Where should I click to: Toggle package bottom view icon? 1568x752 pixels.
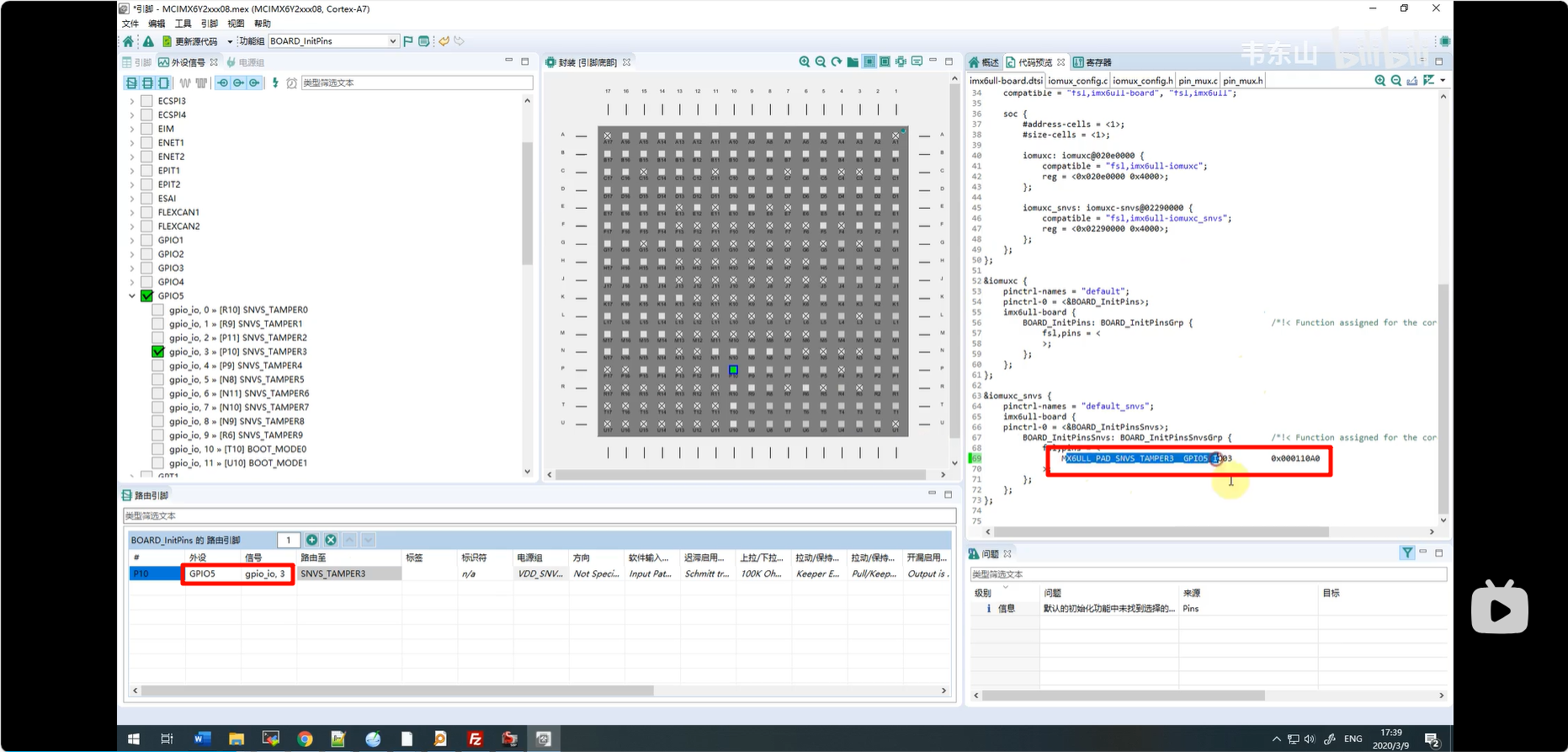pyautogui.click(x=869, y=61)
